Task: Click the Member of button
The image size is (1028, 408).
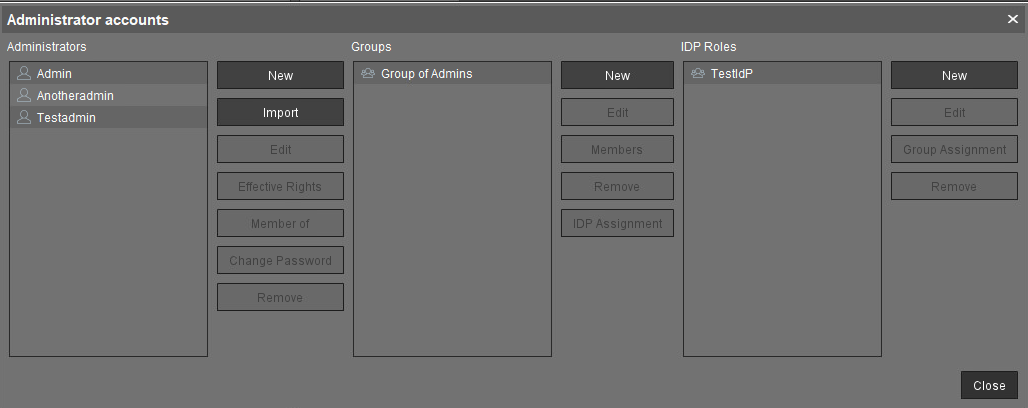Action: pos(280,223)
